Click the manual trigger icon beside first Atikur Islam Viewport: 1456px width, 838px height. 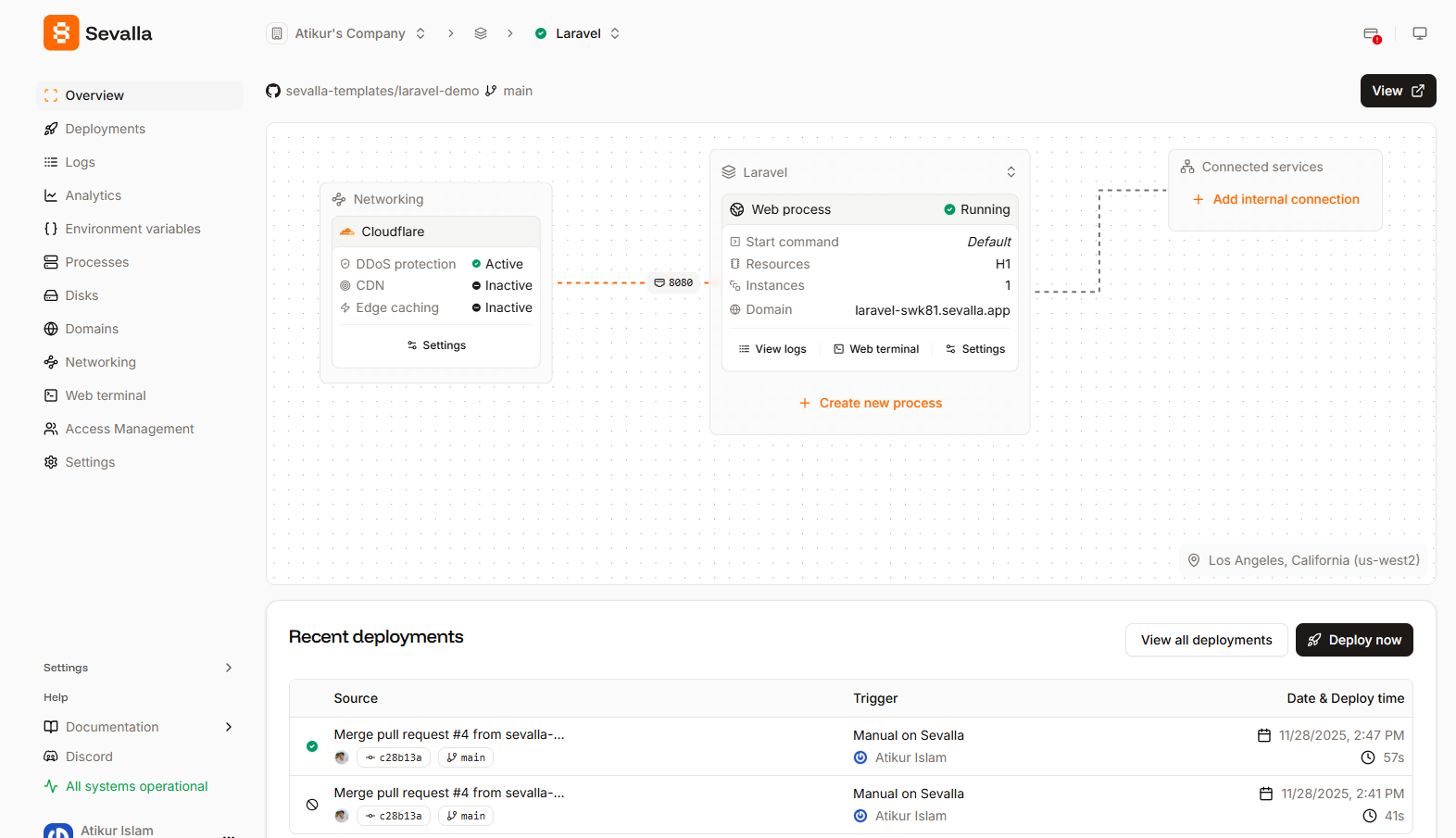tap(860, 757)
